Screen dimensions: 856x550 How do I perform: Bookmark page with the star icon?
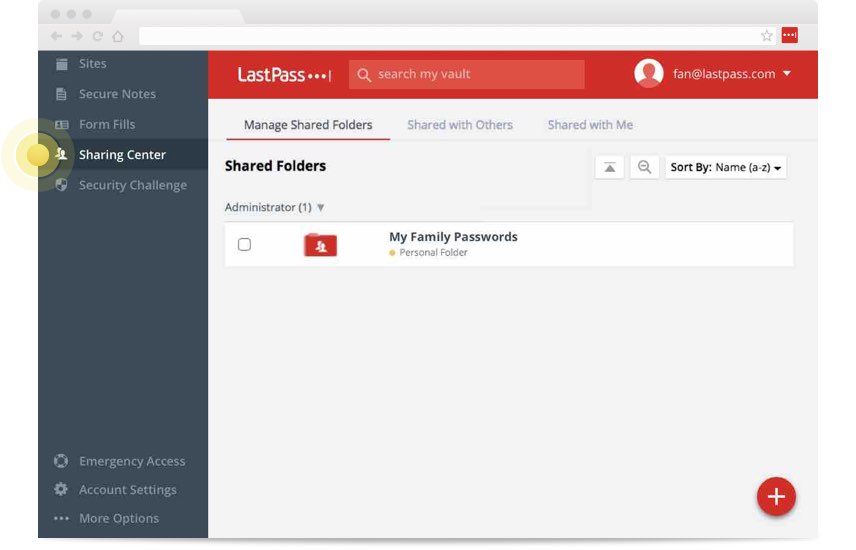click(x=767, y=35)
